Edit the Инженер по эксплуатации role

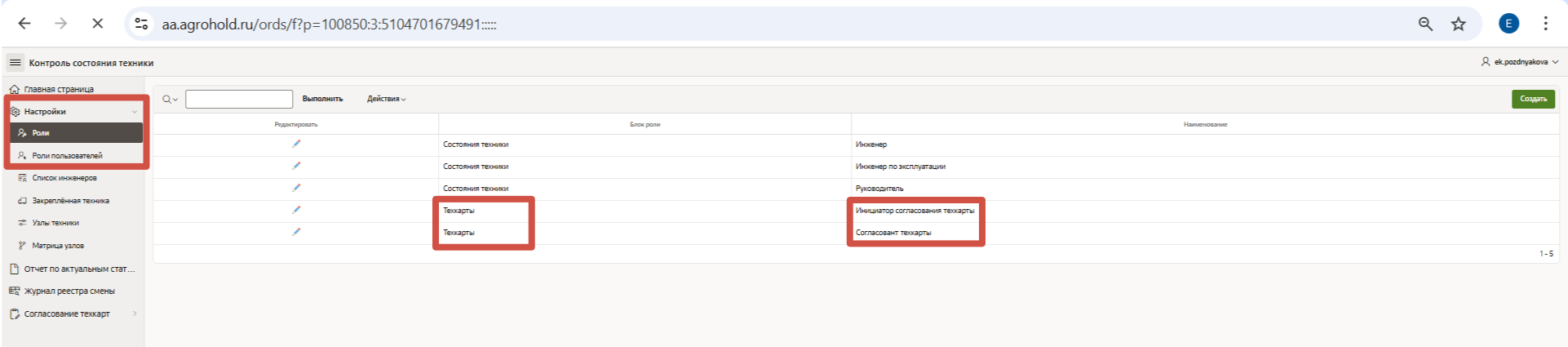click(x=296, y=166)
